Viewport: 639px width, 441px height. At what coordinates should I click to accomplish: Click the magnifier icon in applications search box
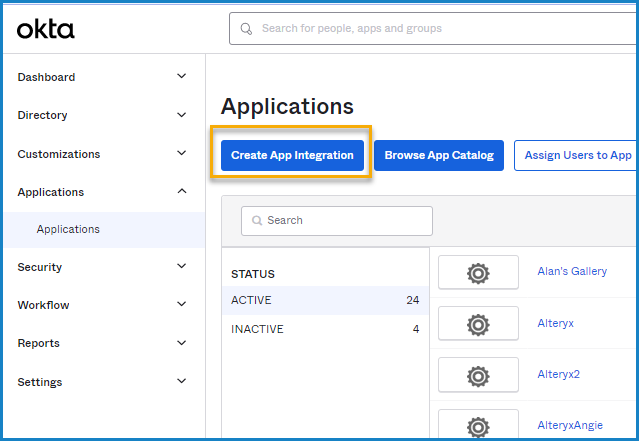click(x=257, y=220)
